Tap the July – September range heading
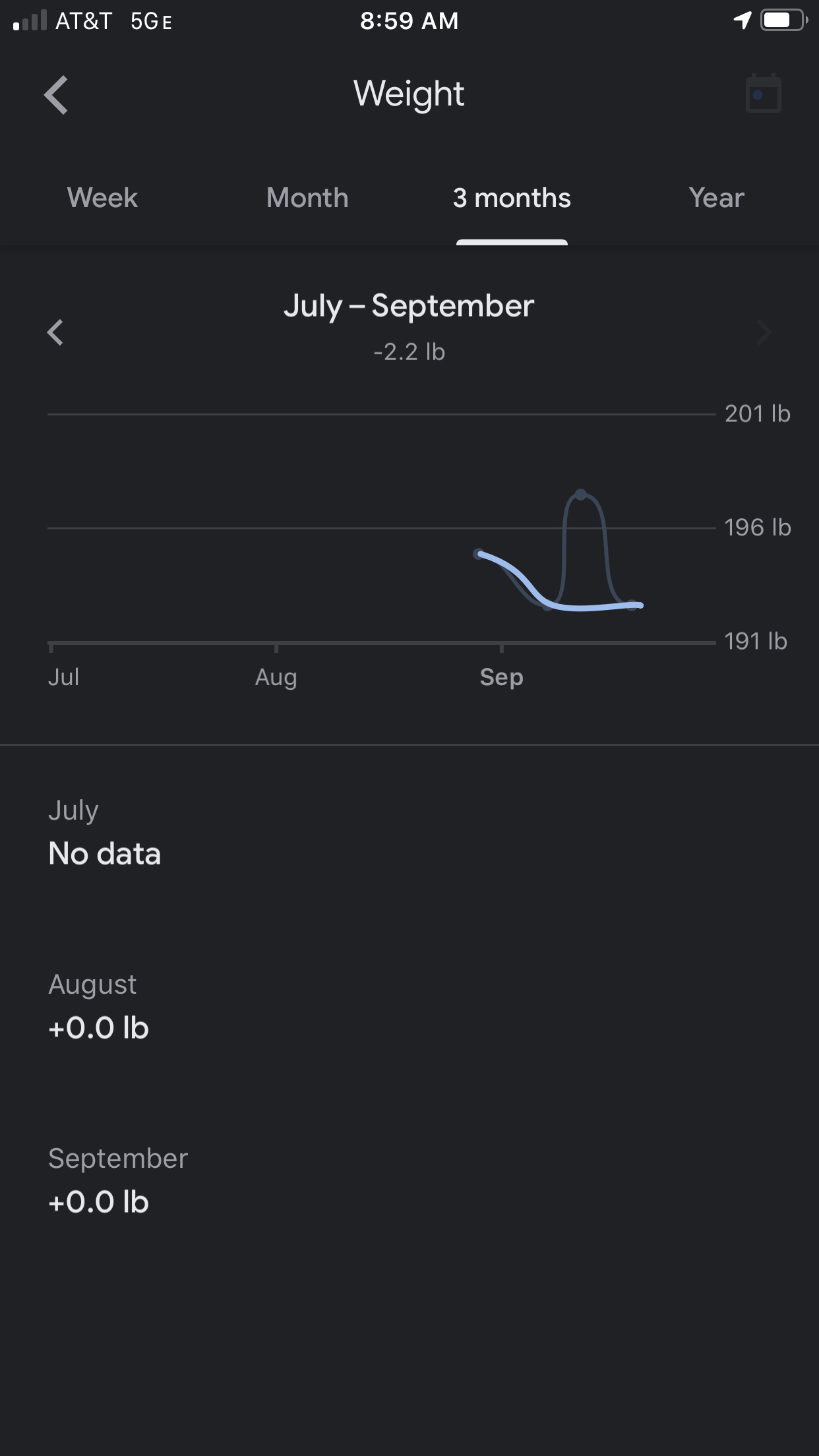Screen dimensions: 819x1456 coord(409,306)
